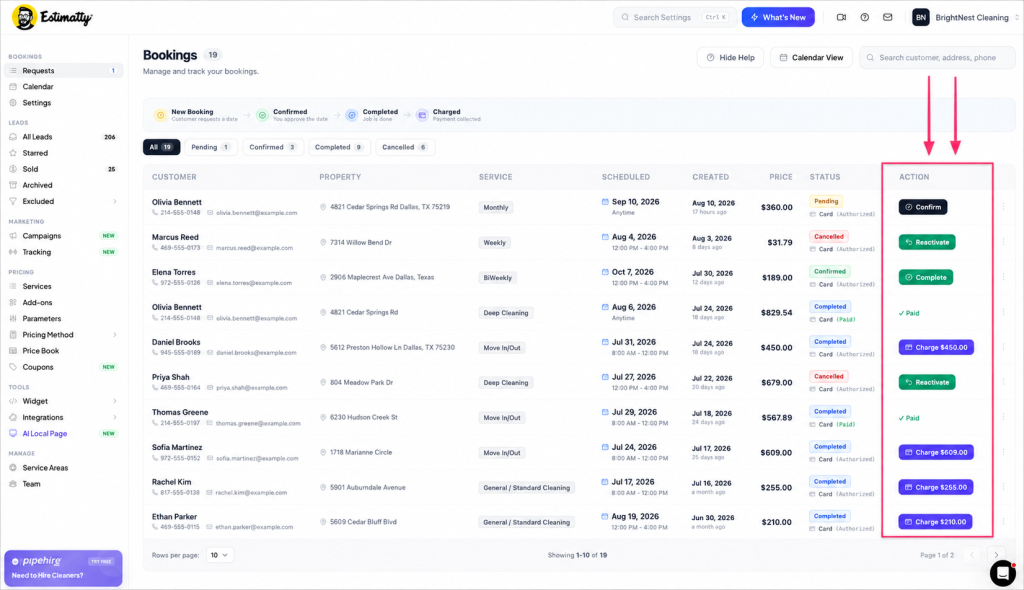Viewport: 1024px width, 590px height.
Task: Open BrightNest Cleaning account dropdown
Action: click(965, 18)
